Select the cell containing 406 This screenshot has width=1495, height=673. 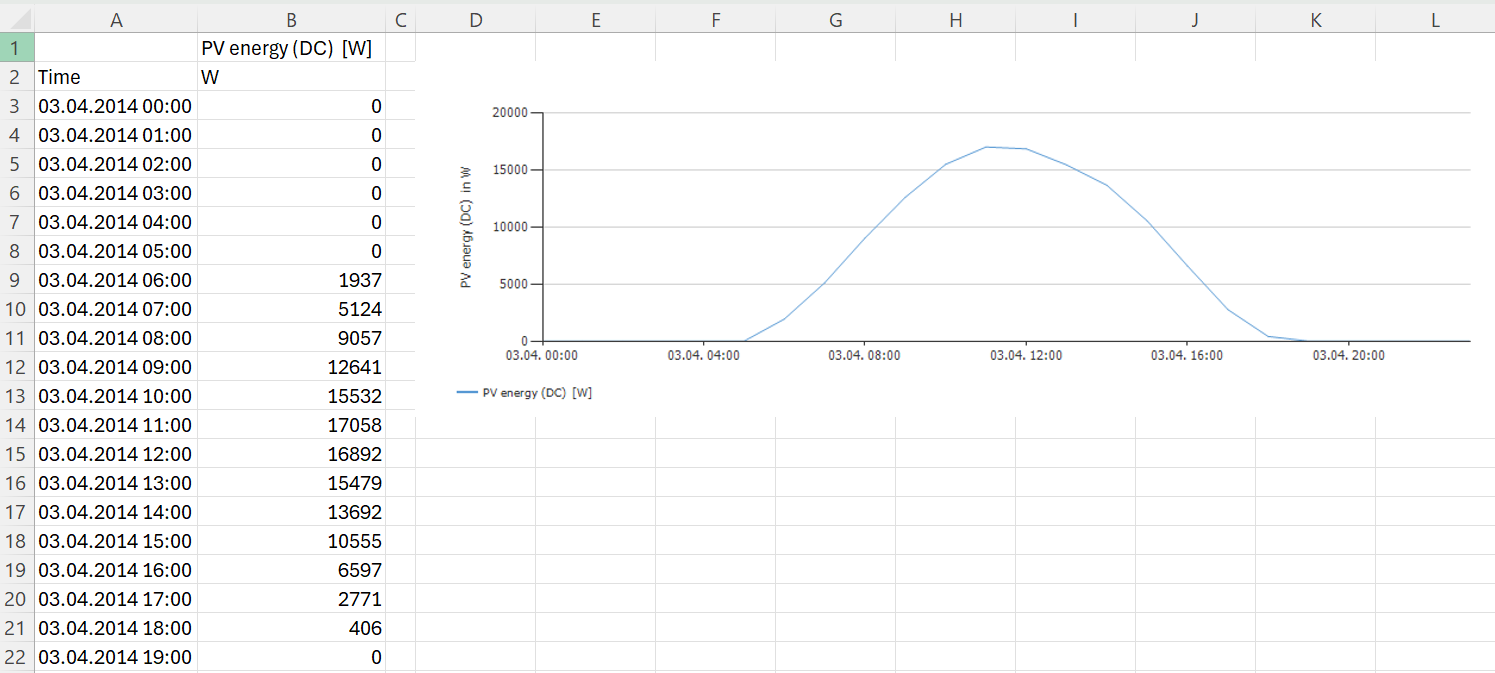click(291, 628)
